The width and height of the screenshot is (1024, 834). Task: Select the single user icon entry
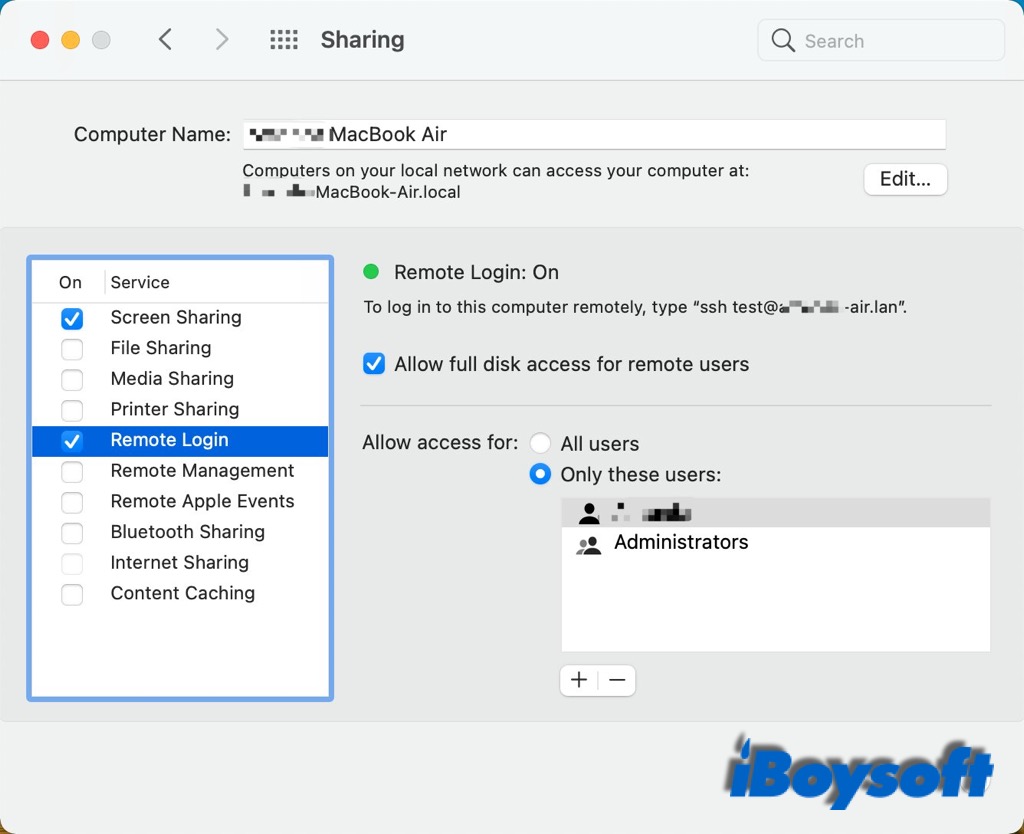tap(589, 514)
